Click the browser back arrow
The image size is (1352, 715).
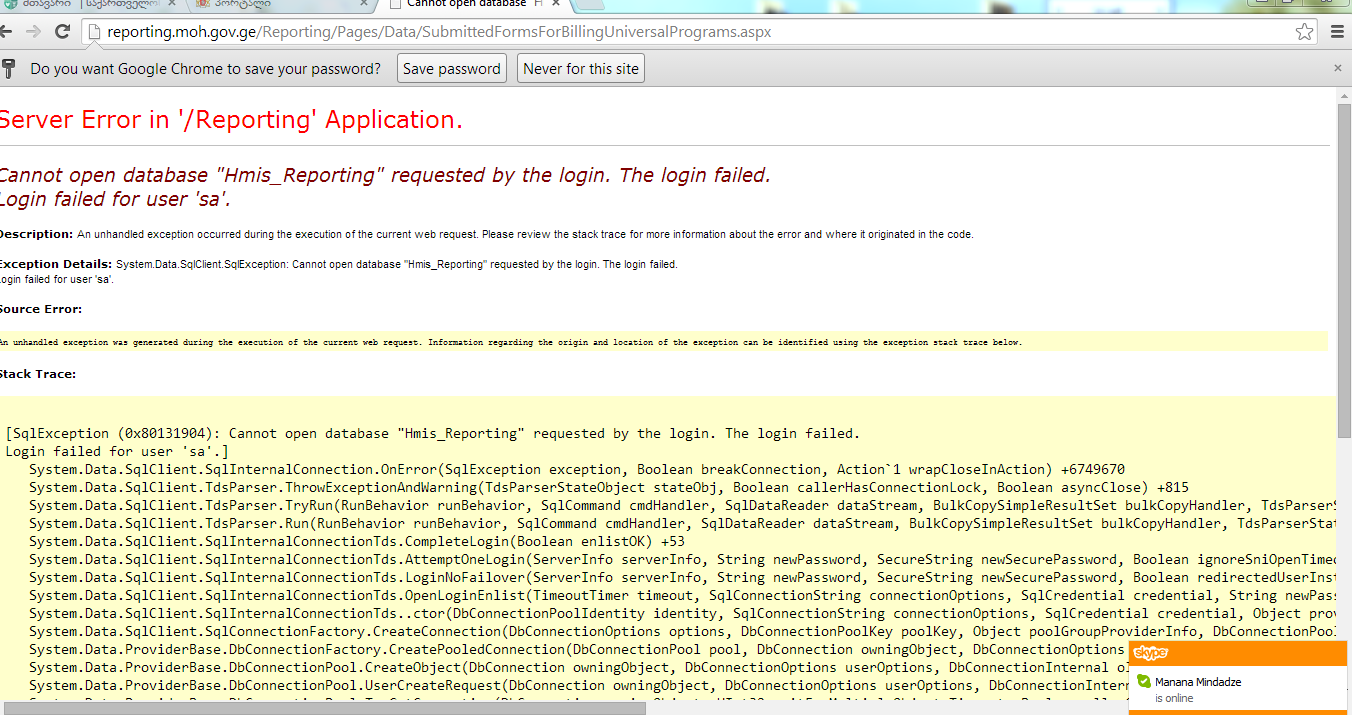pyautogui.click(x=8, y=32)
